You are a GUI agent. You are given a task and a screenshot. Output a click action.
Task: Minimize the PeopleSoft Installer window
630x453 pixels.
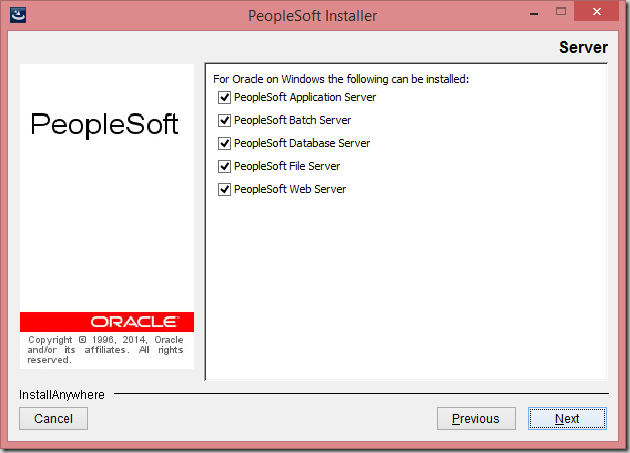[x=534, y=13]
